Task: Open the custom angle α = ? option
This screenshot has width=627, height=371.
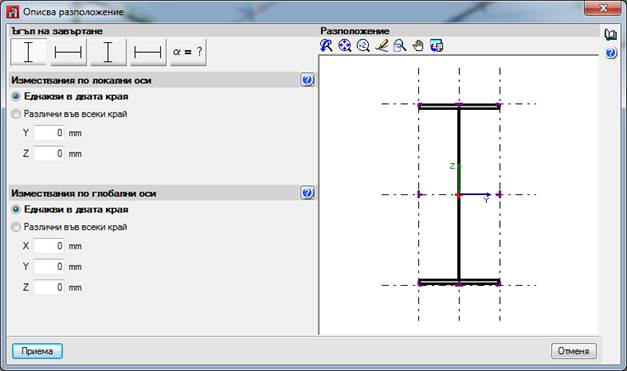Action: 188,52
